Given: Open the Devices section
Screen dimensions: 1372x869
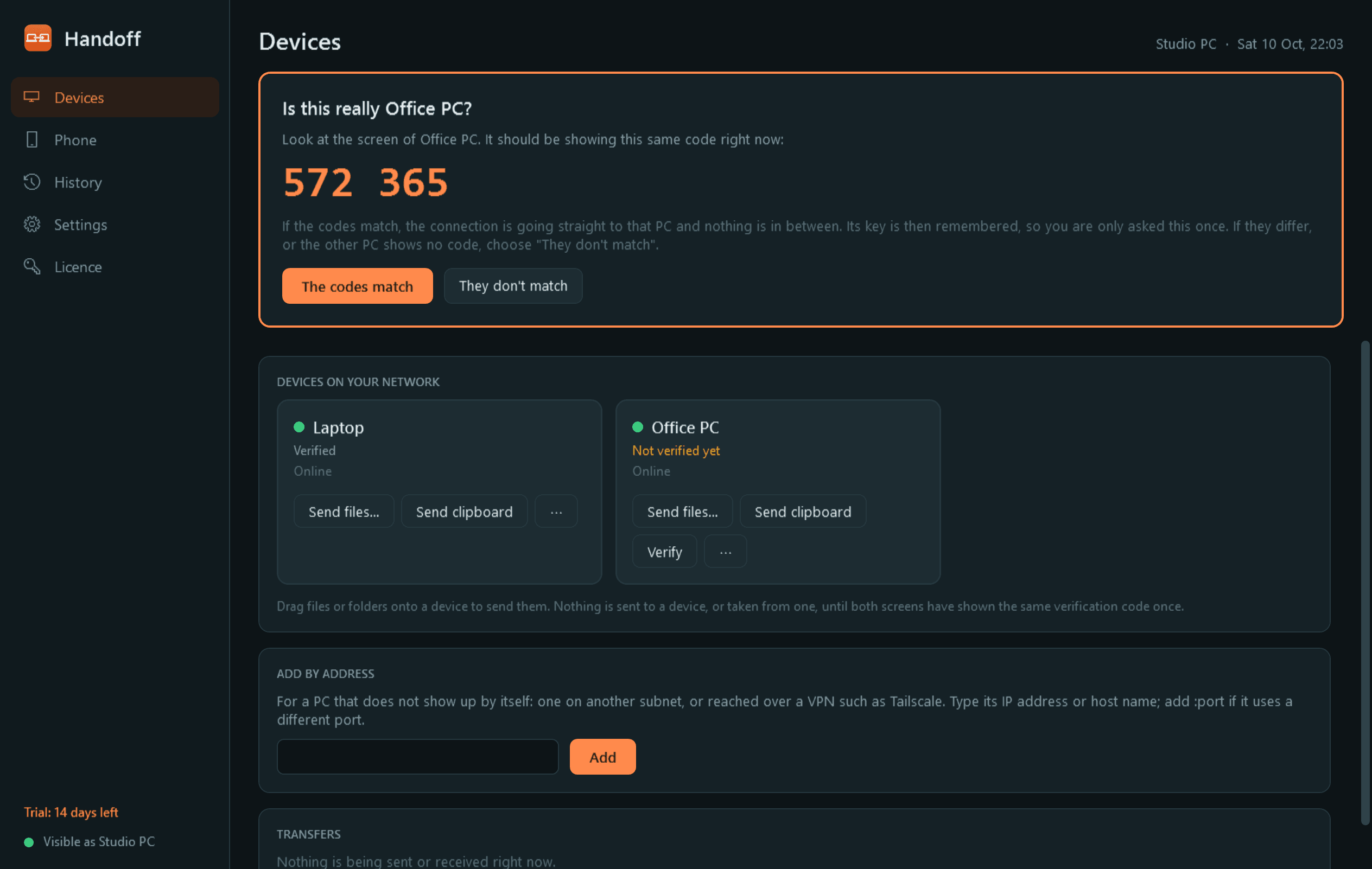Looking at the screenshot, I should 115,98.
